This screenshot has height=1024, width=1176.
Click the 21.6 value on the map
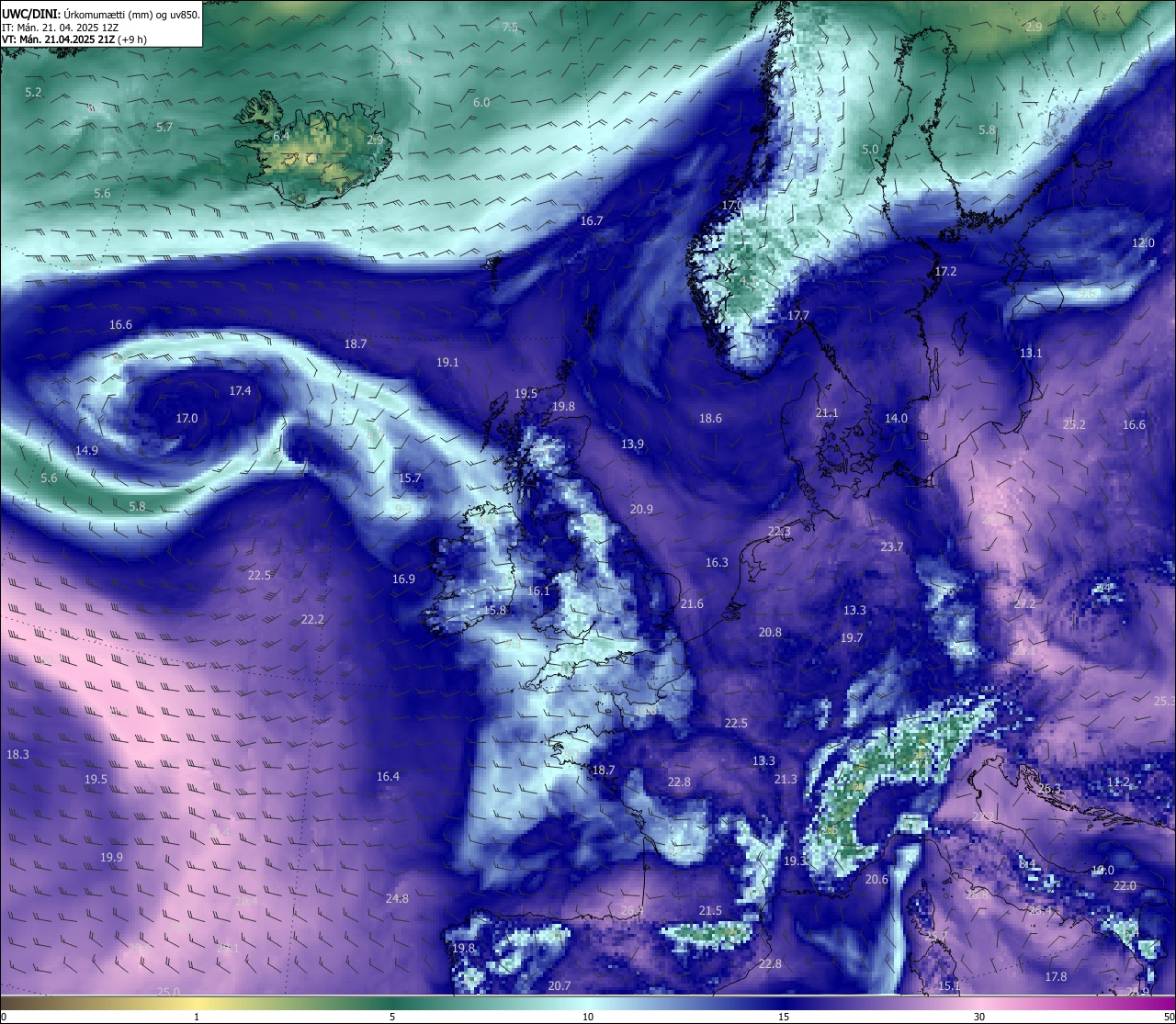coord(692,603)
